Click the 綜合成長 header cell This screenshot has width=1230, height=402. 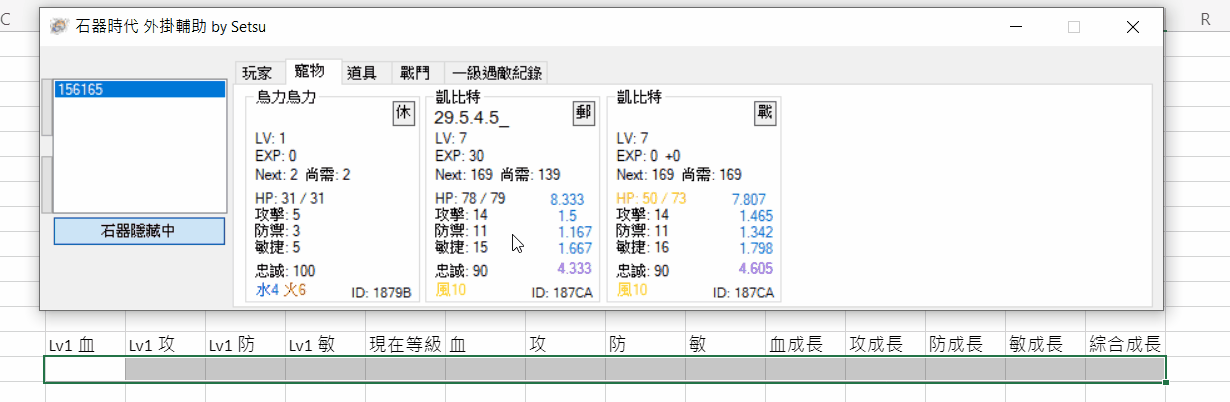(1125, 345)
